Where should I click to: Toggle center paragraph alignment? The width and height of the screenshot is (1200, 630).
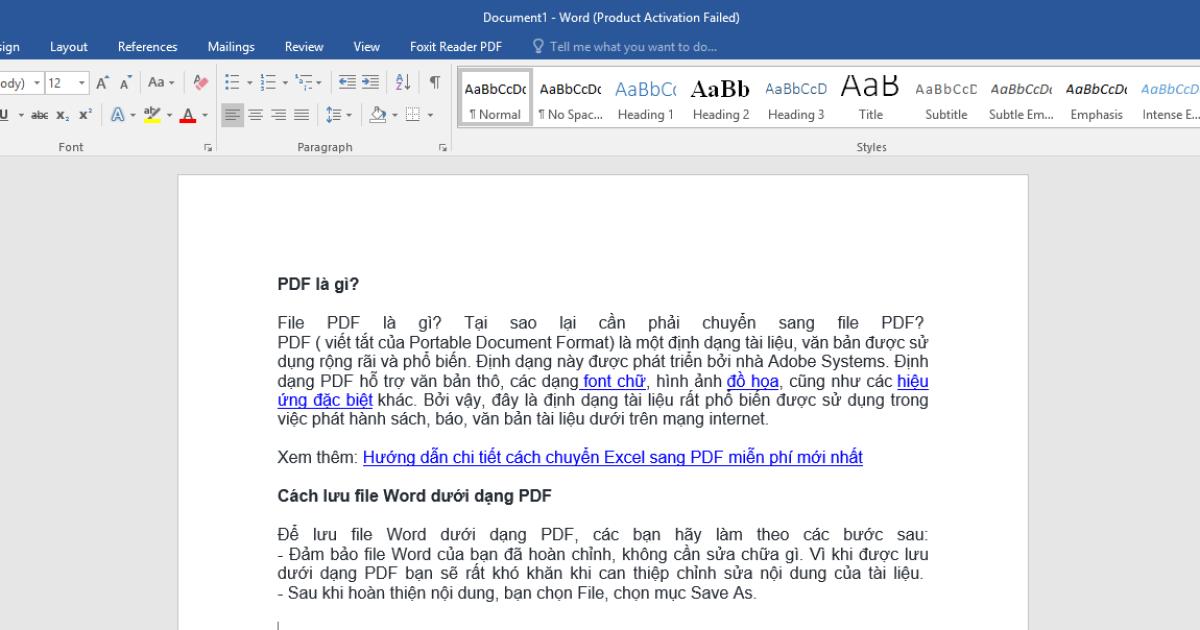tap(255, 114)
